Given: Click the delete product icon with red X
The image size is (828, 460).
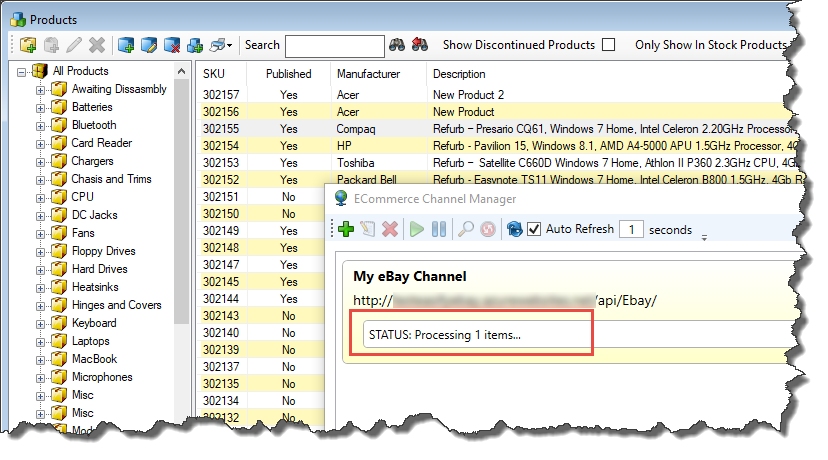Looking at the screenshot, I should click(172, 45).
